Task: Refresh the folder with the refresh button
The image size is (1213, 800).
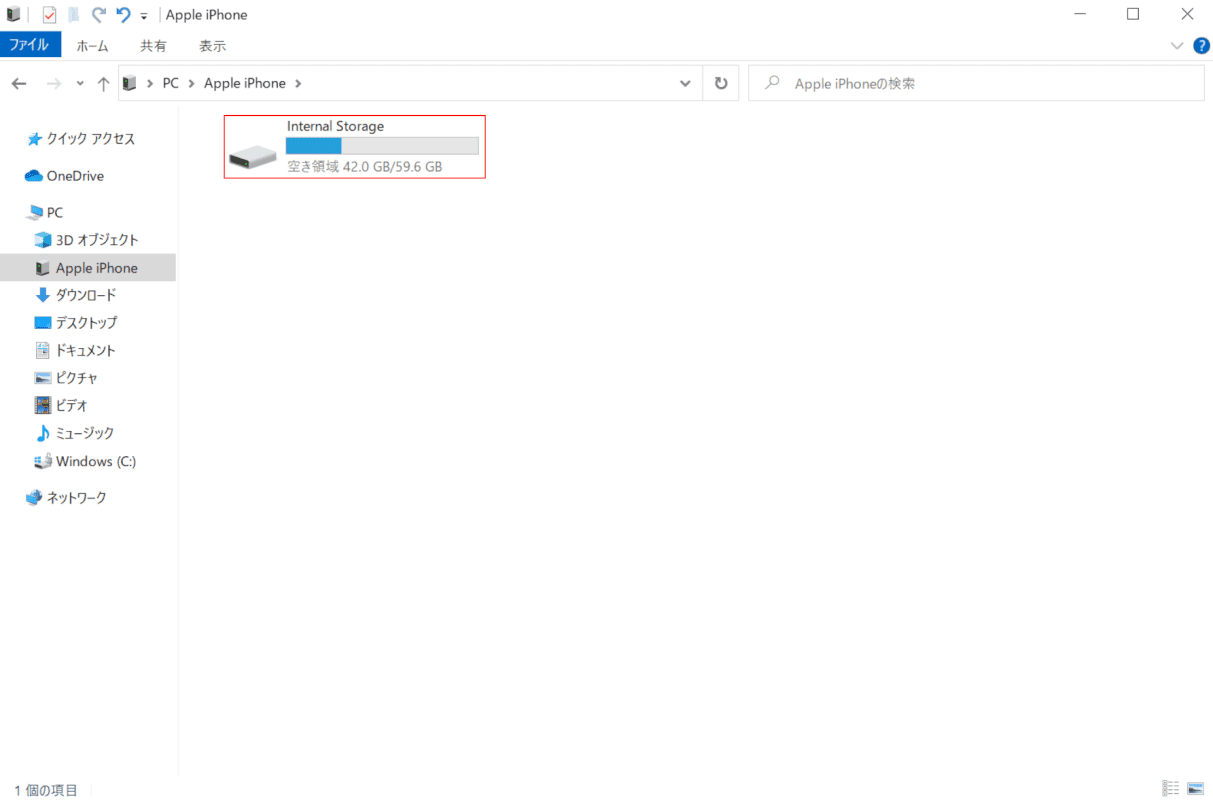Action: pyautogui.click(x=720, y=84)
